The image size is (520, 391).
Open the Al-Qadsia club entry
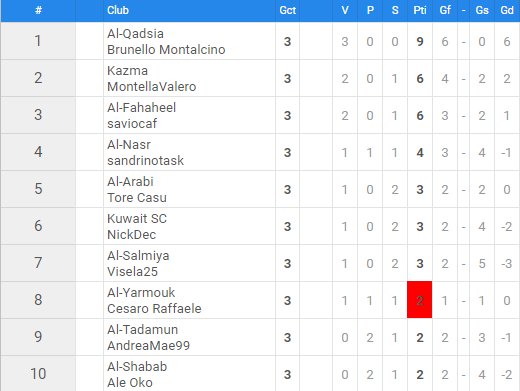pos(135,34)
